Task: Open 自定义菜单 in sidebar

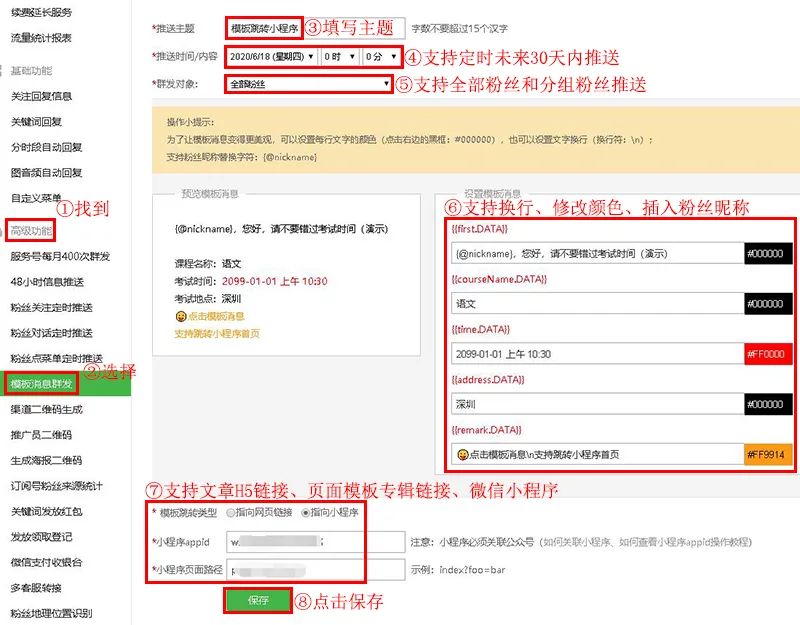Action: point(36,198)
